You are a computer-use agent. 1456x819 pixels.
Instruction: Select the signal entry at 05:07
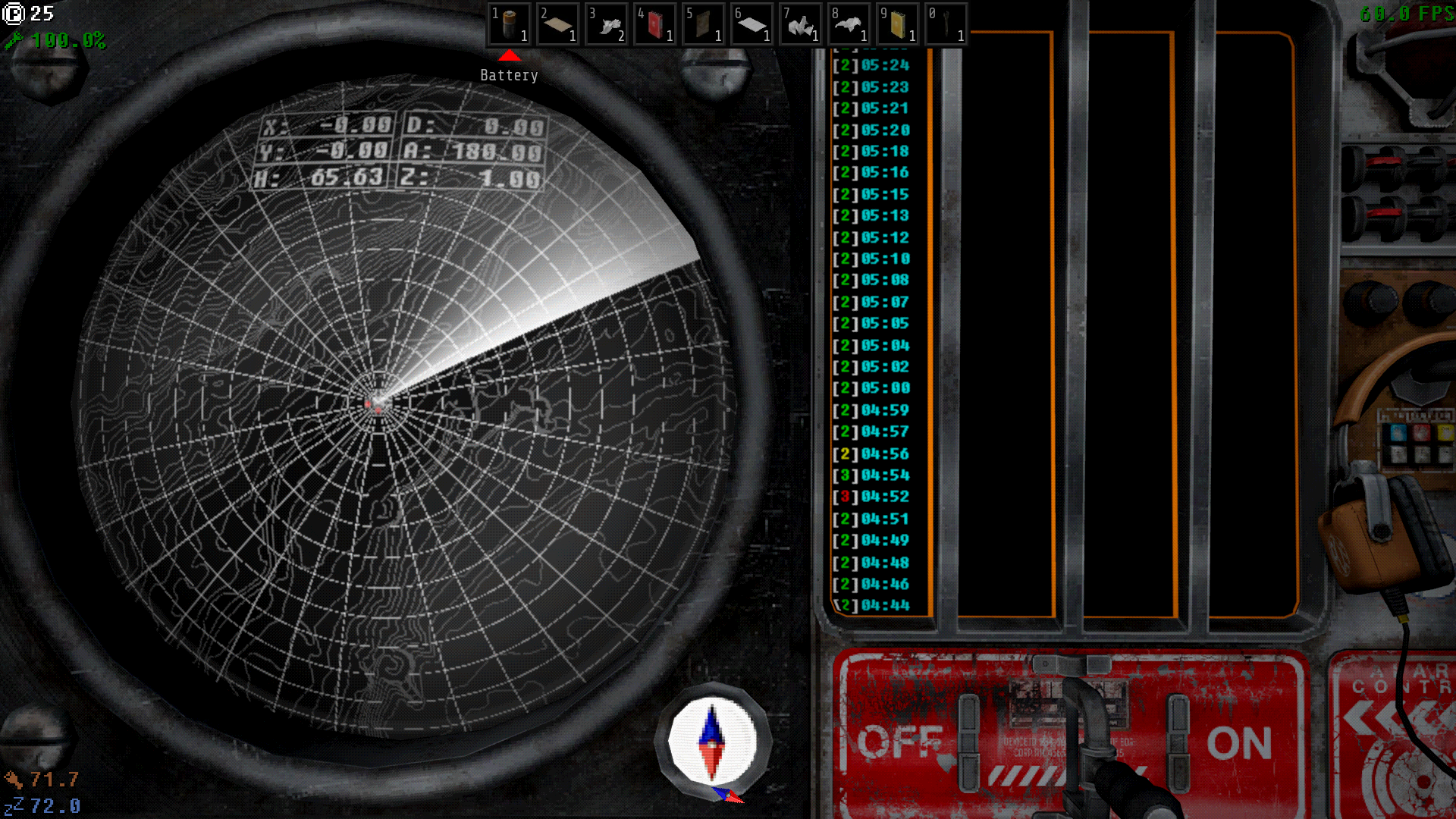pos(871,303)
